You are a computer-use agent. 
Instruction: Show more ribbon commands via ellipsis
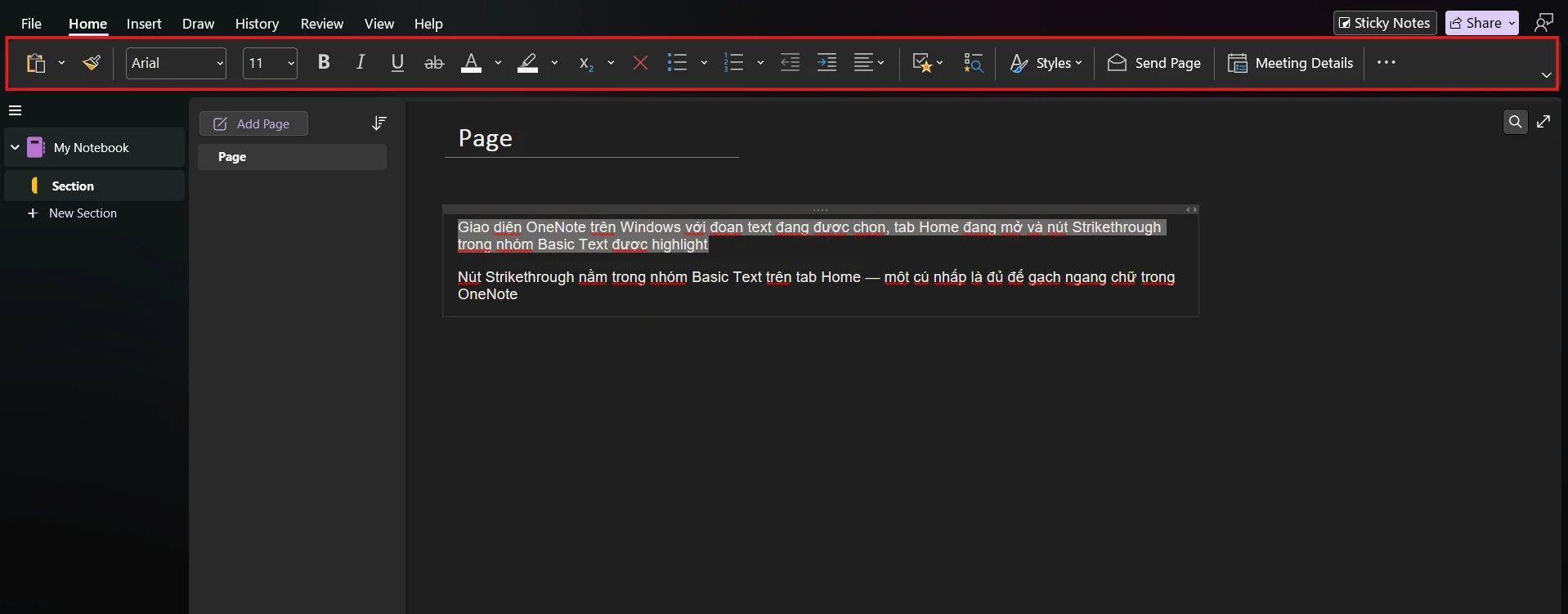click(1387, 63)
